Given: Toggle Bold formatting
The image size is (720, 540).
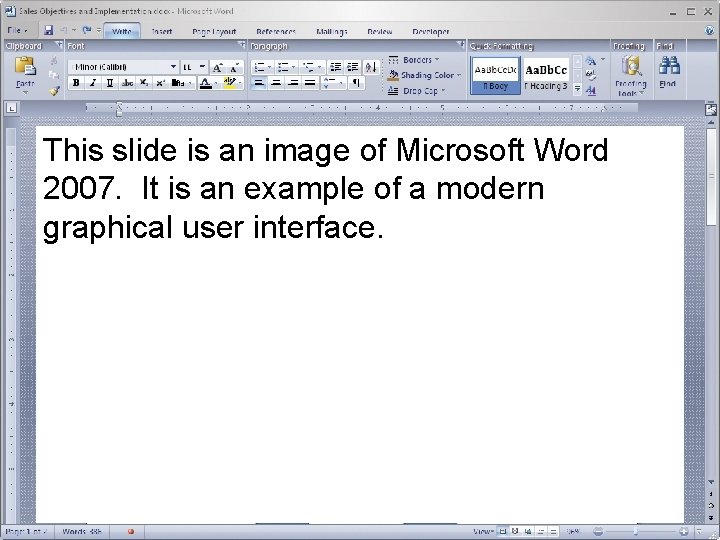Looking at the screenshot, I should [x=76, y=83].
